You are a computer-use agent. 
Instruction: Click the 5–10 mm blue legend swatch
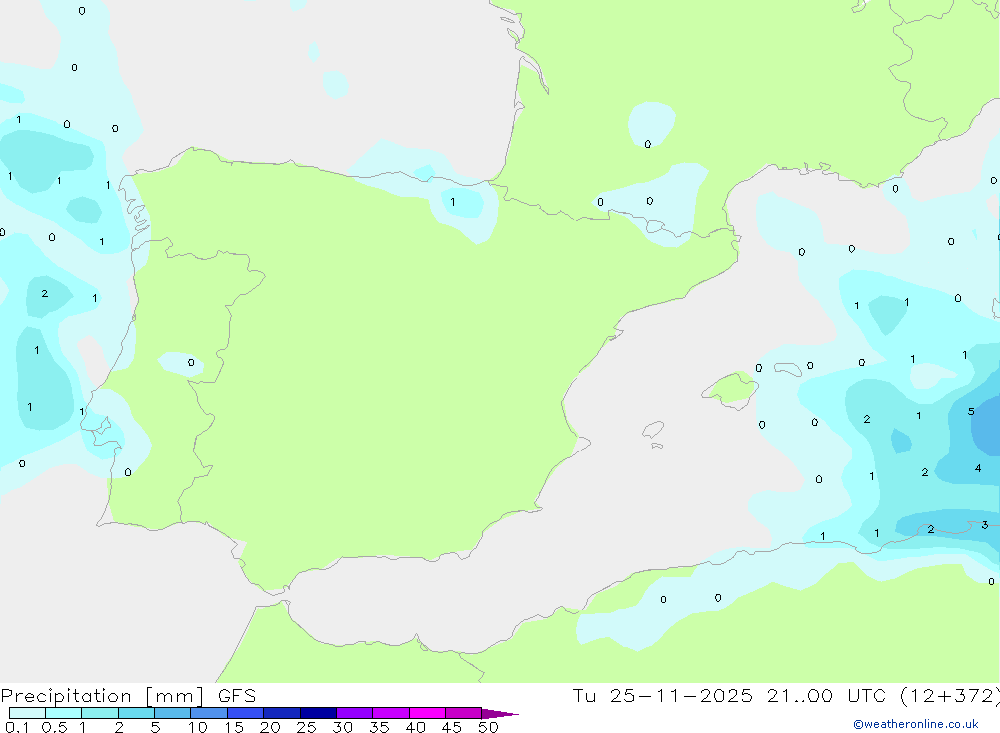(x=173, y=713)
